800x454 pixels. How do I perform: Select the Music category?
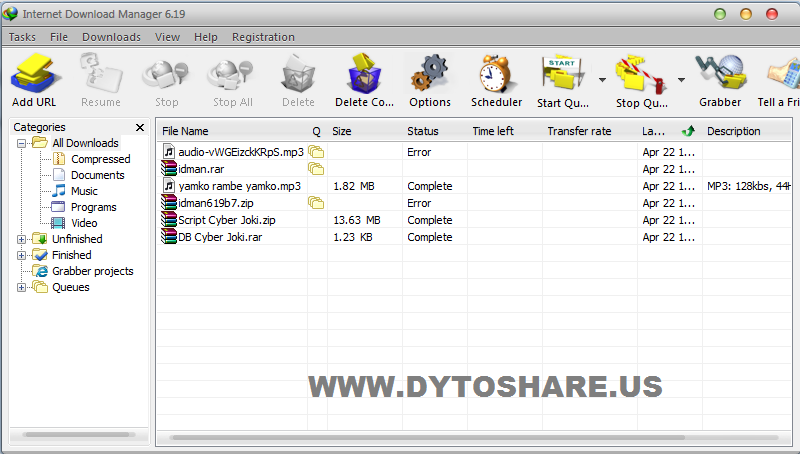tap(84, 191)
